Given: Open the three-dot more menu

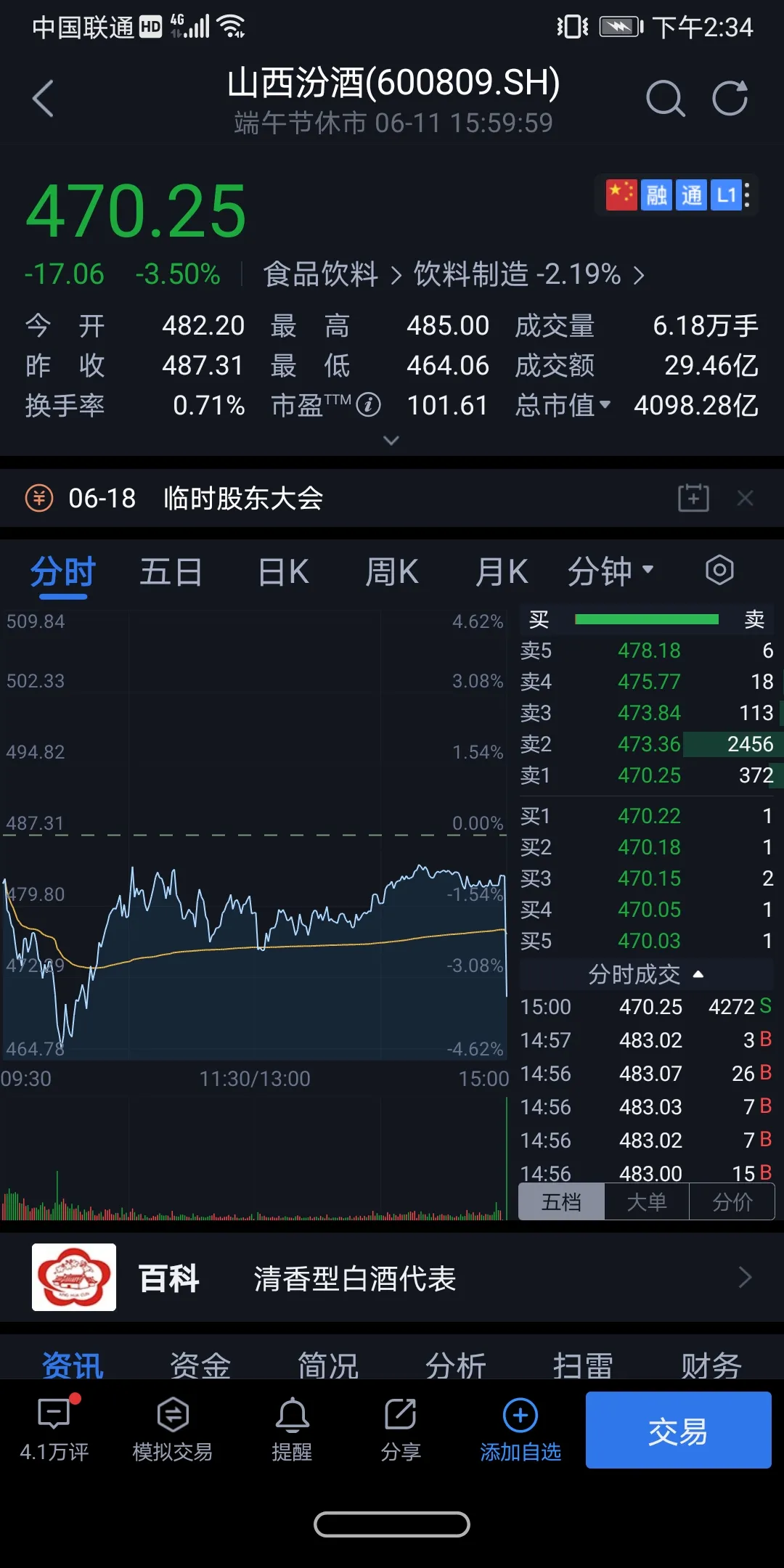Looking at the screenshot, I should pos(748,195).
